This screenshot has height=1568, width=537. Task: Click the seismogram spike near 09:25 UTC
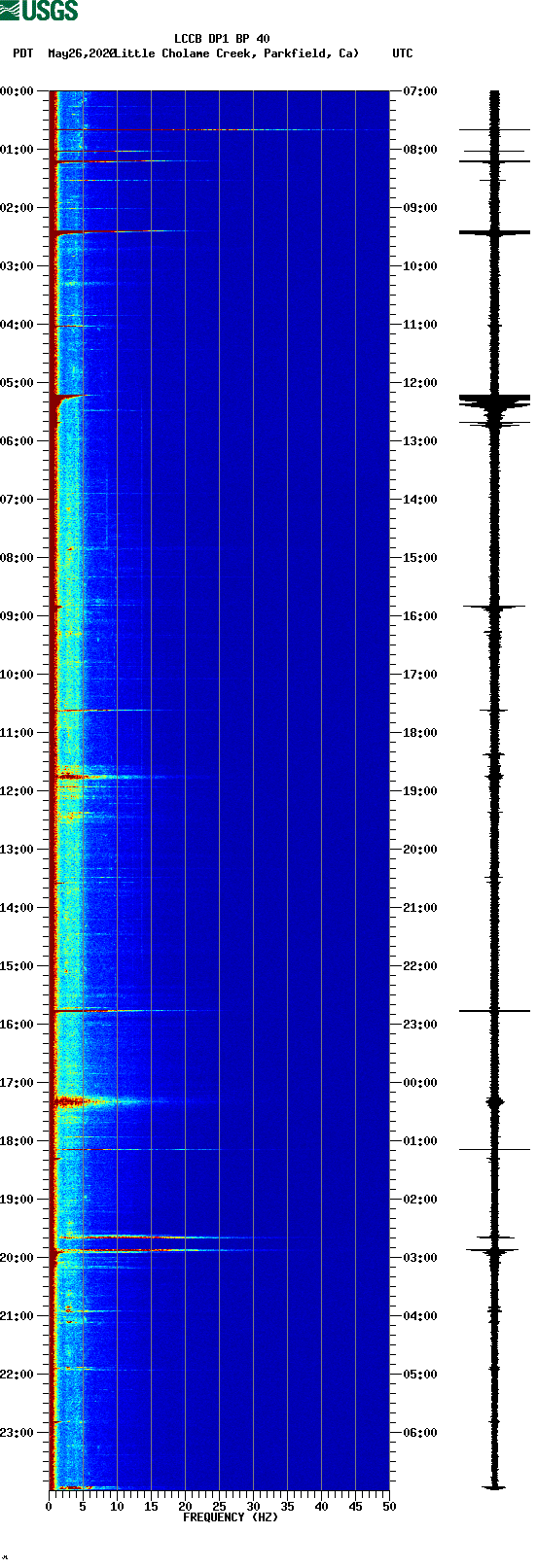(495, 232)
